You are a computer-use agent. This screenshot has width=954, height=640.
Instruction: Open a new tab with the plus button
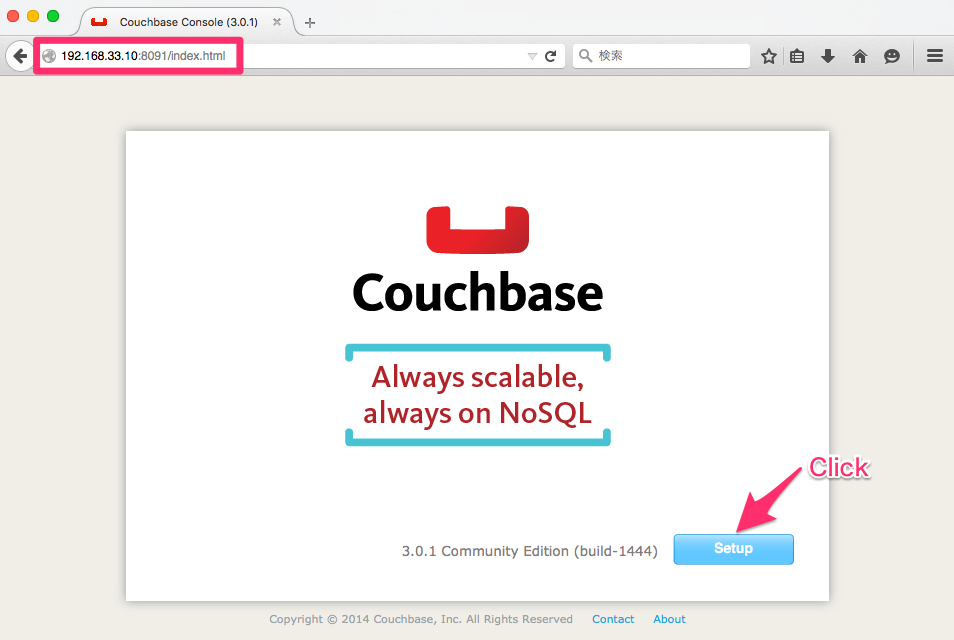pos(309,22)
